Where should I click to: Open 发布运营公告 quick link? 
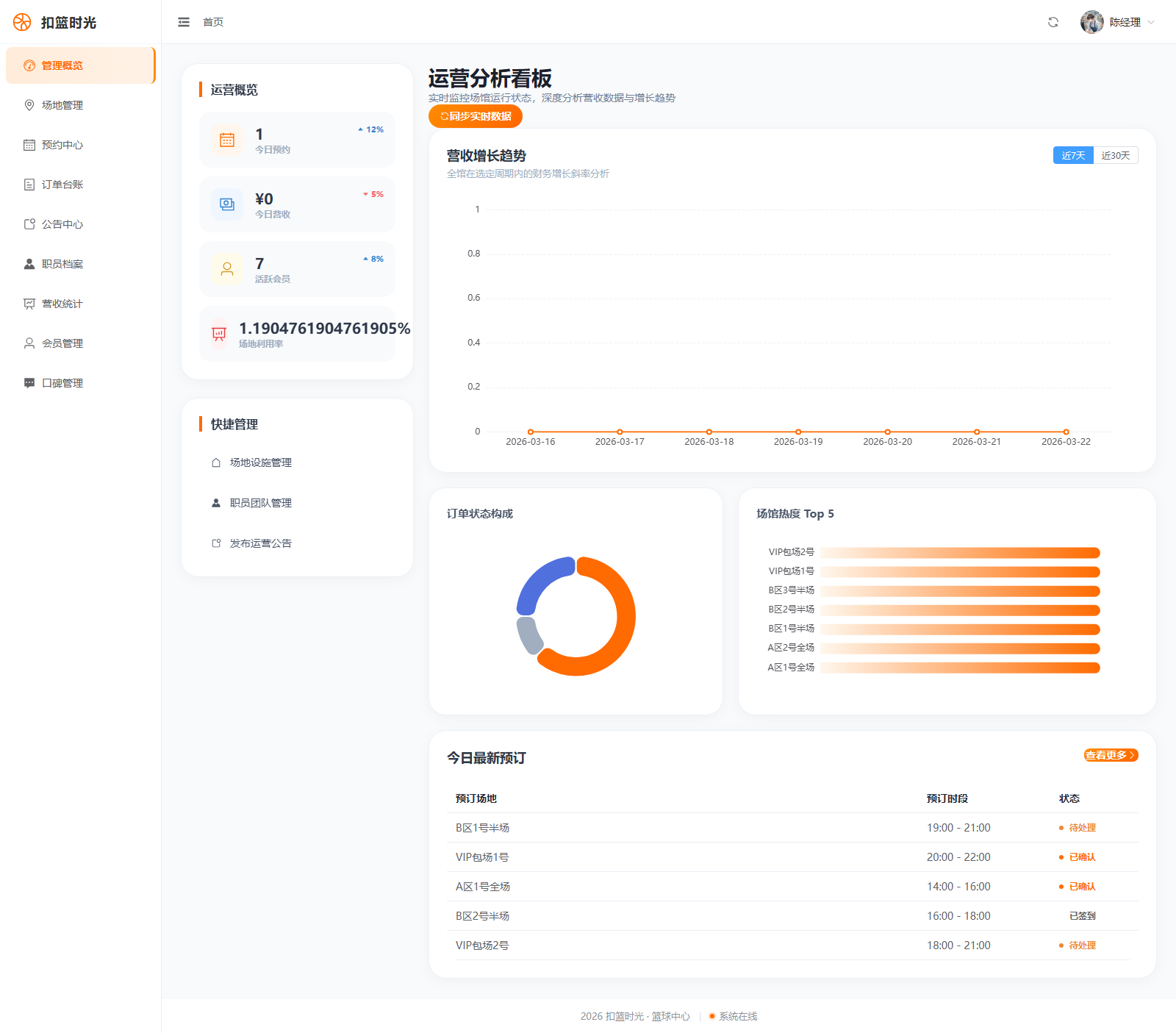pyautogui.click(x=297, y=543)
